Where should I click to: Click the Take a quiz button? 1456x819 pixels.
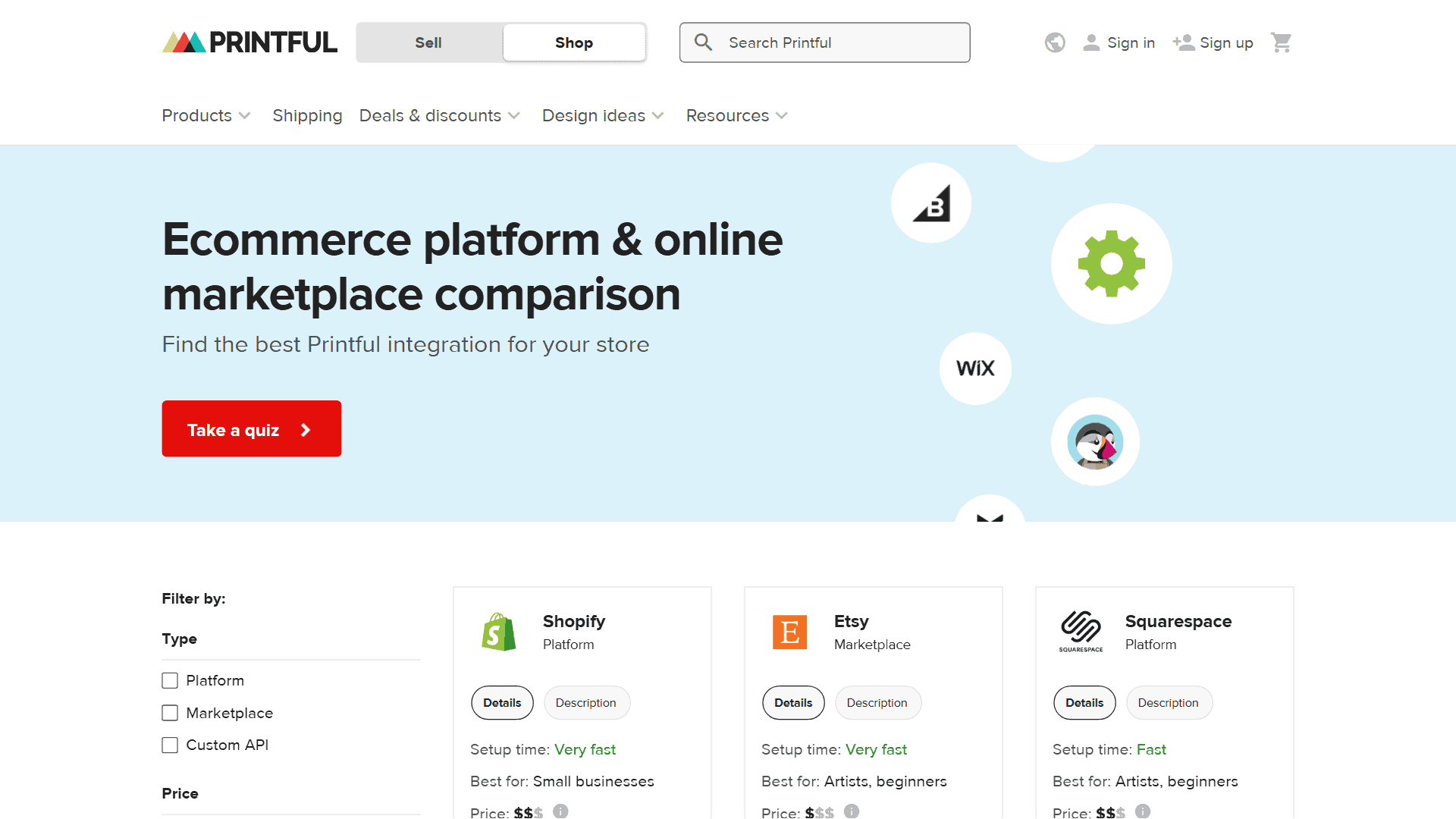tap(252, 428)
